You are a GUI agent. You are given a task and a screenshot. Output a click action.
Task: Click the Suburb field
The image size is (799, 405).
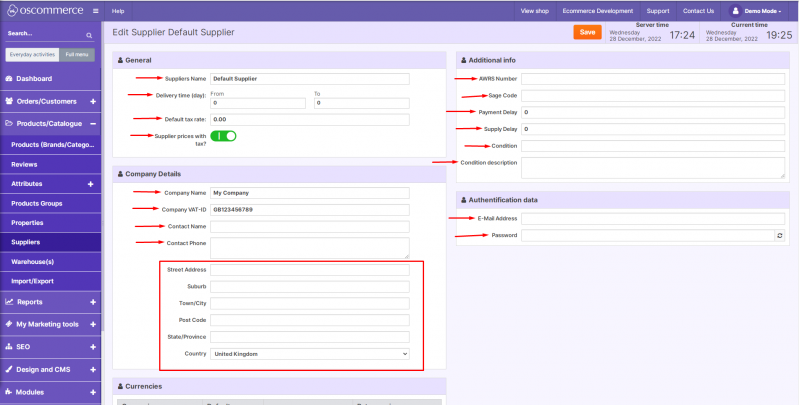310,287
